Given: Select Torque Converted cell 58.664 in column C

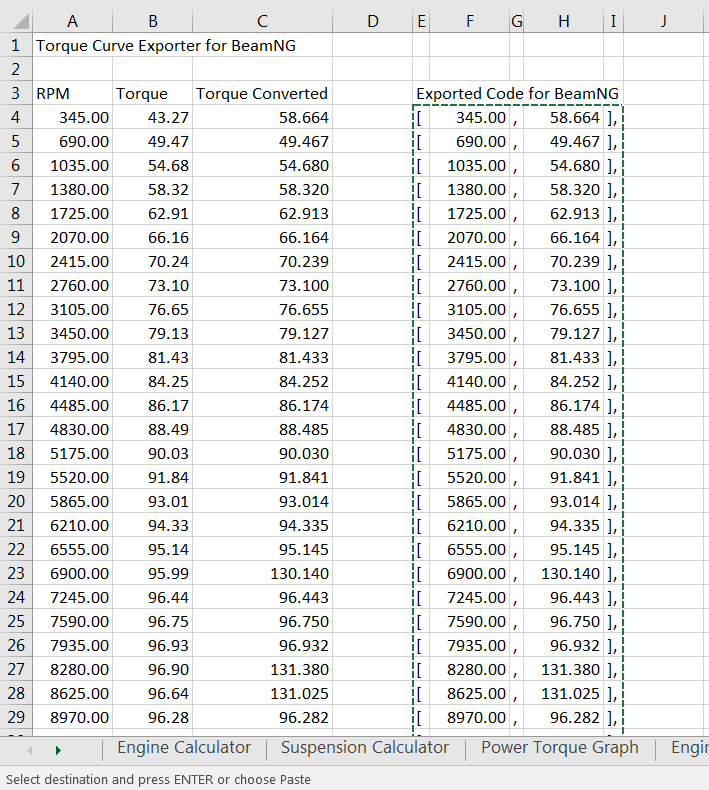Looking at the screenshot, I should 262,117.
